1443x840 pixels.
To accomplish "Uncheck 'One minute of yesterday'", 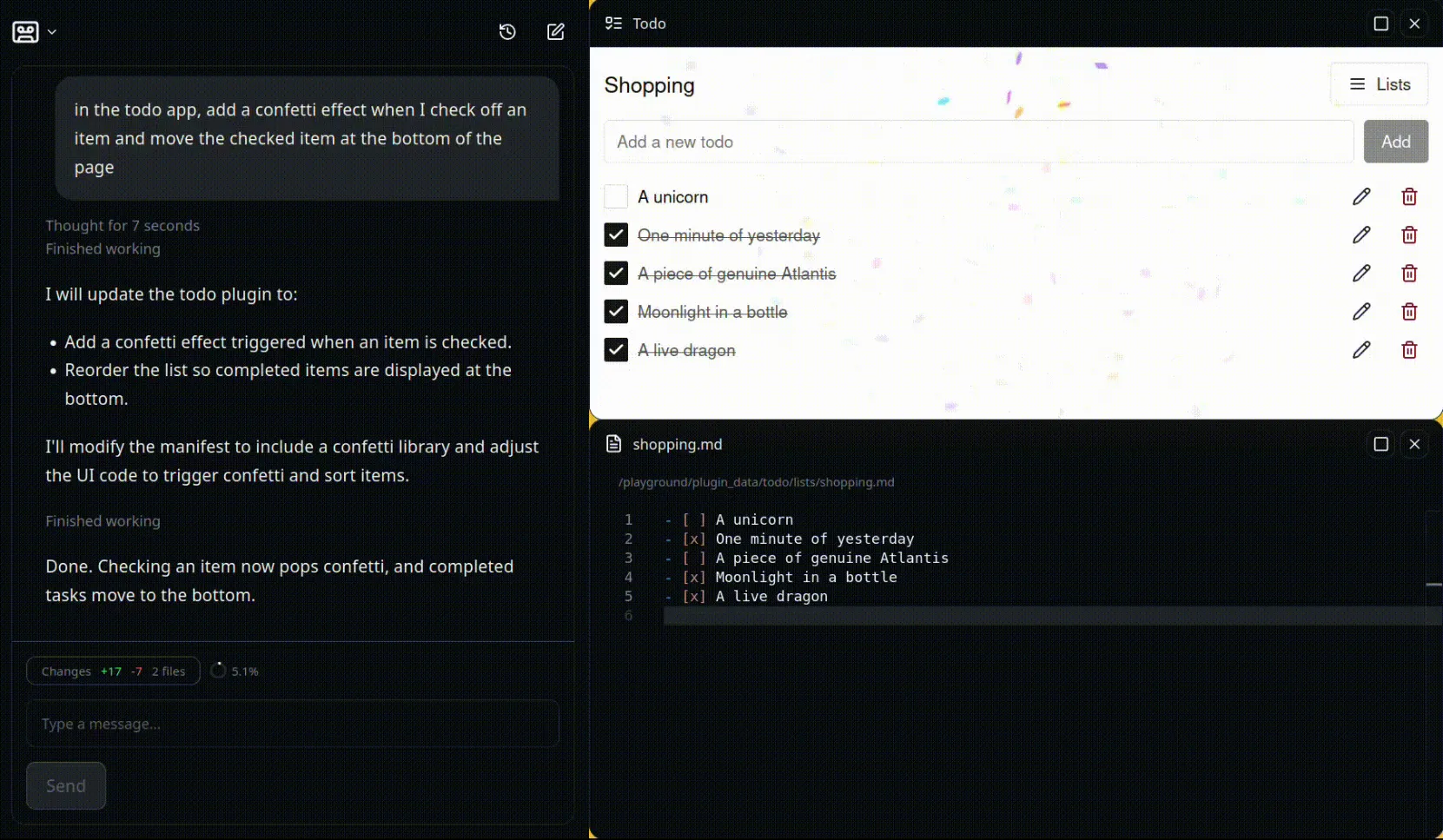I will tap(616, 235).
